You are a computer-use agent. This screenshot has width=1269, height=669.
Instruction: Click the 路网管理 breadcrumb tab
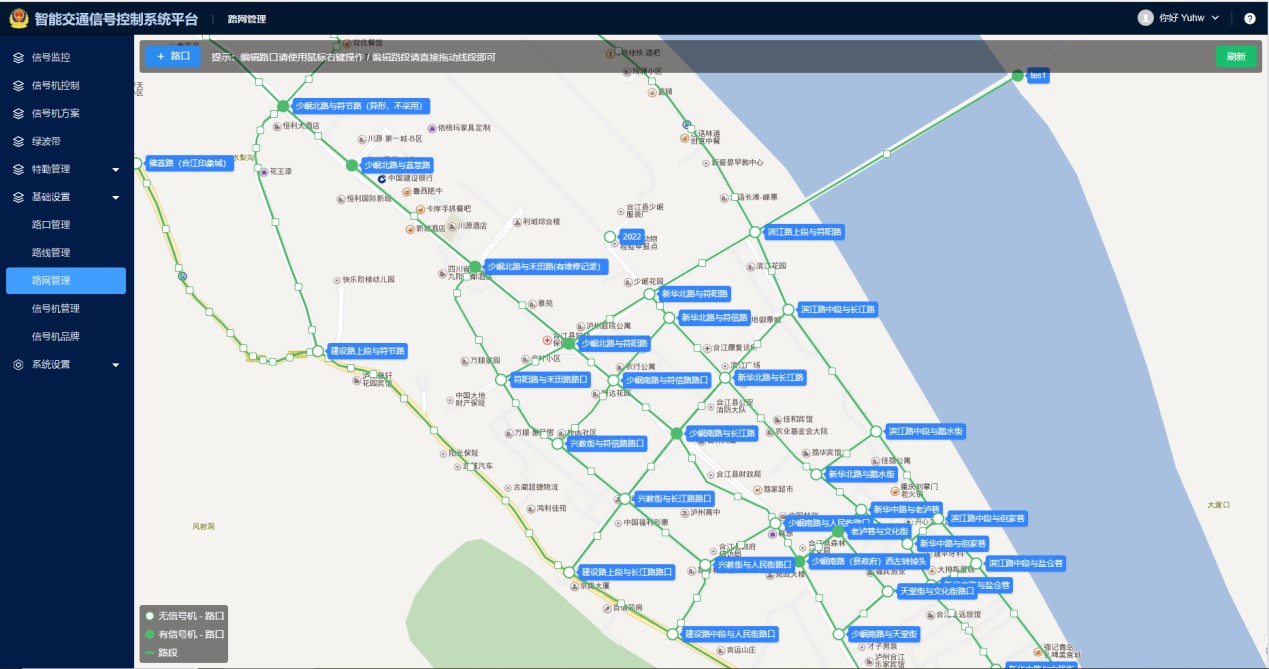(x=247, y=19)
